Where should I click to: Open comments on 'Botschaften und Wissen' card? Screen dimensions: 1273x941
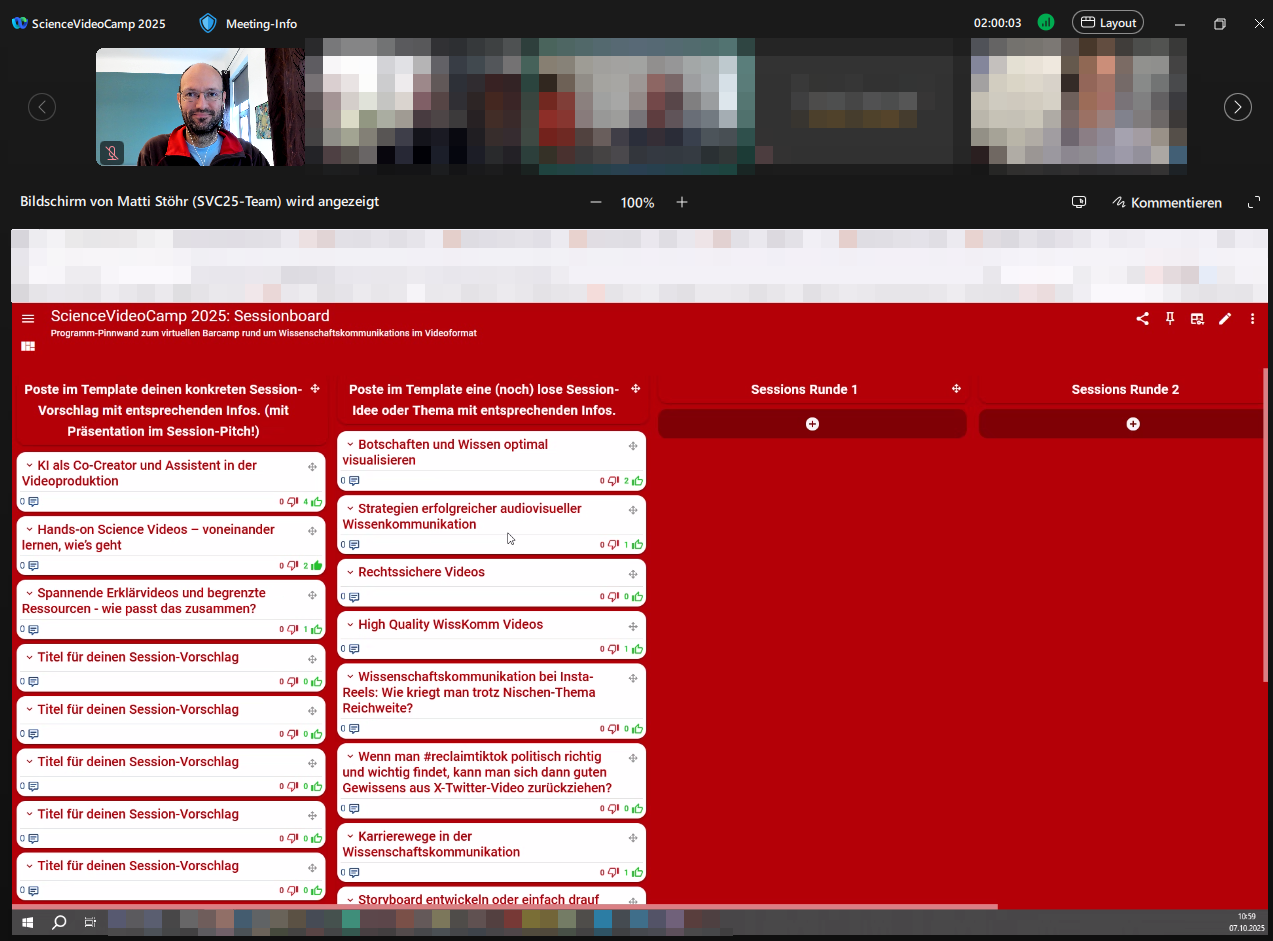pos(354,481)
